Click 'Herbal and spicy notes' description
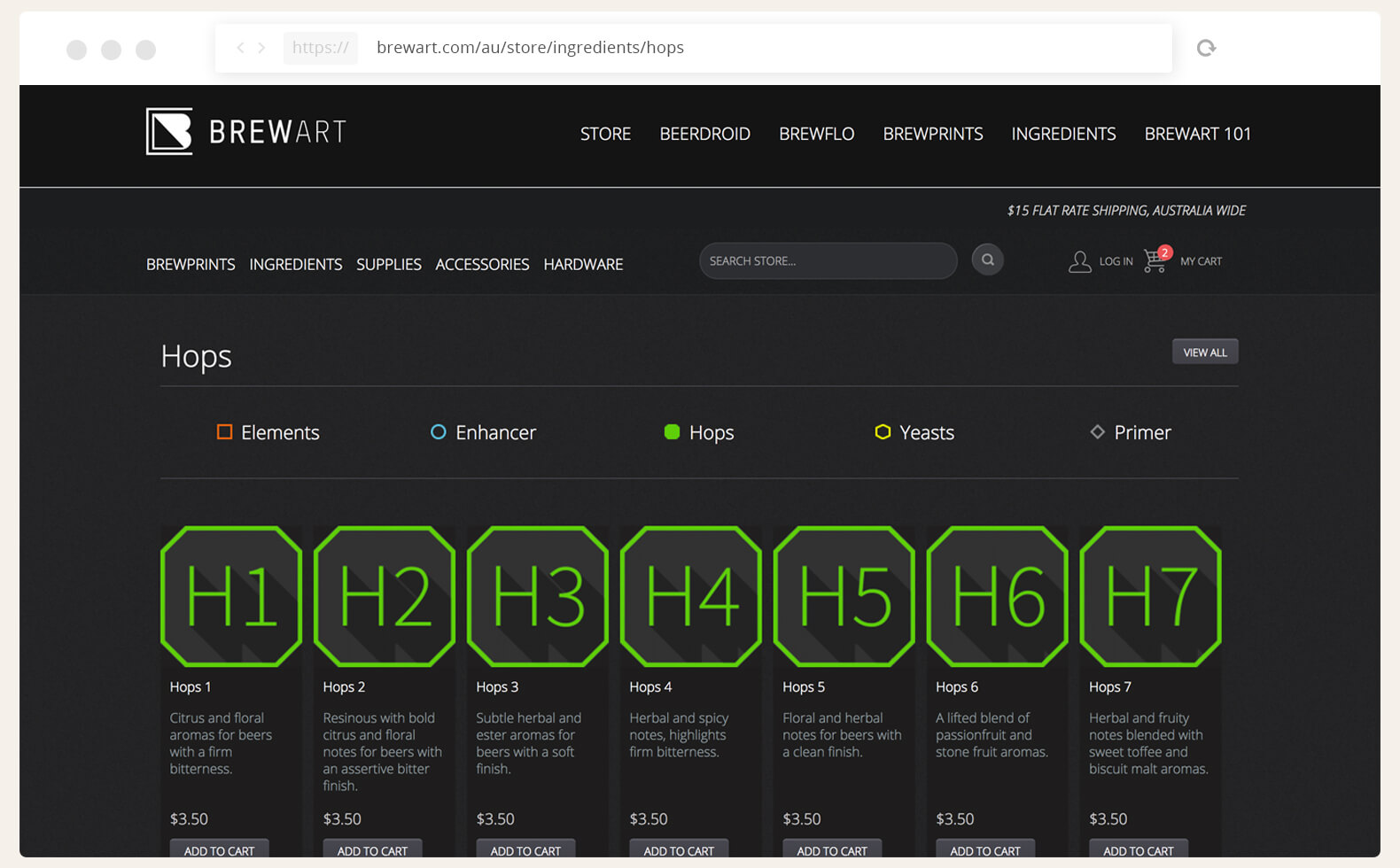The image size is (1400, 868). [679, 735]
